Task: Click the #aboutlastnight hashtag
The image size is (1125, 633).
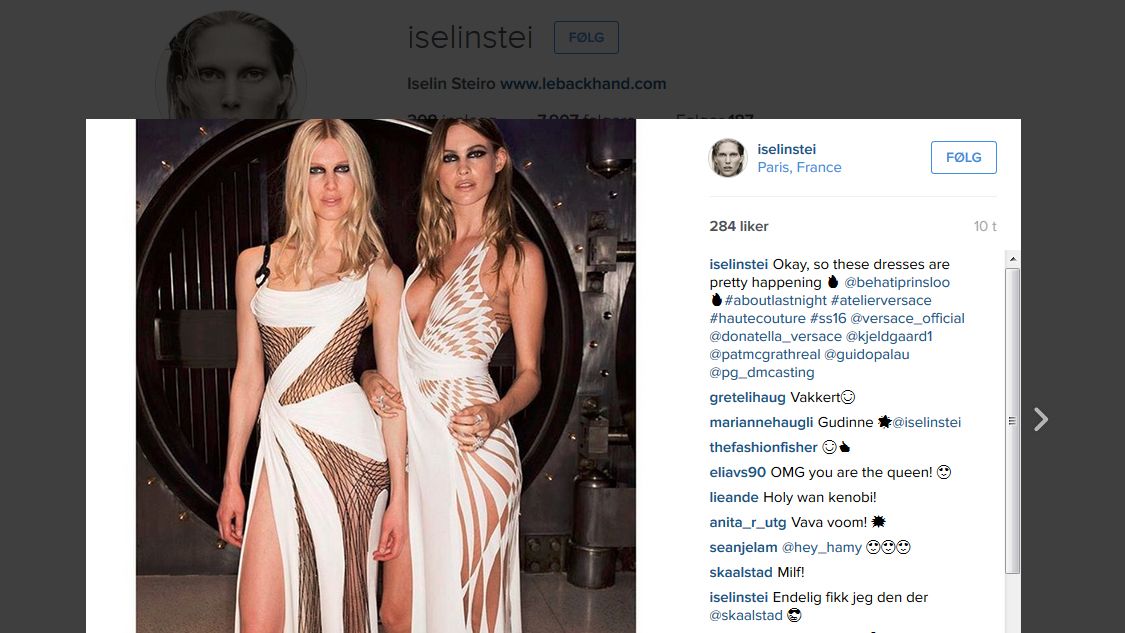Action: (776, 300)
